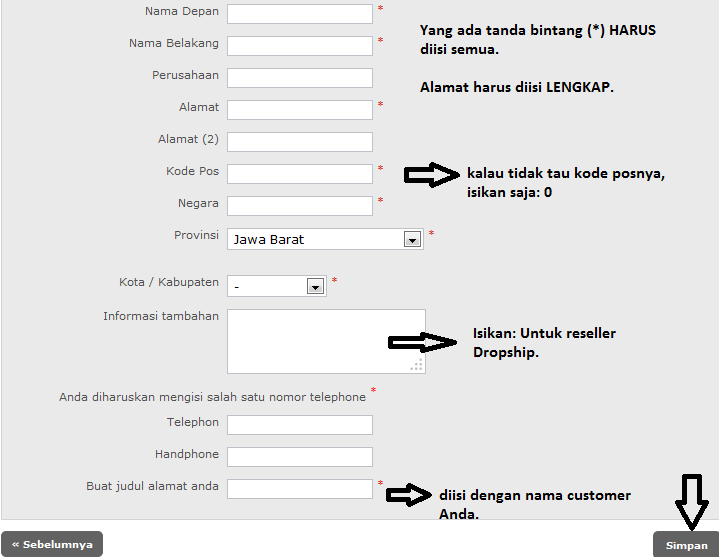The image size is (719, 557).
Task: Select the Kode Pos text field
Action: click(300, 174)
